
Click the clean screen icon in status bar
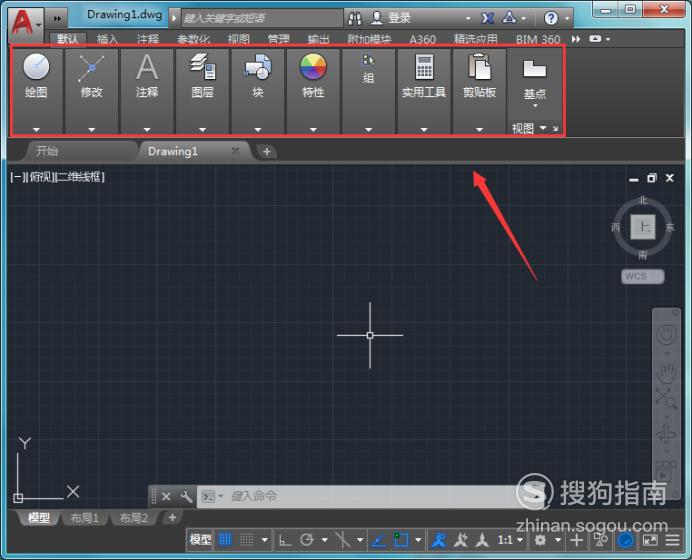[x=650, y=540]
